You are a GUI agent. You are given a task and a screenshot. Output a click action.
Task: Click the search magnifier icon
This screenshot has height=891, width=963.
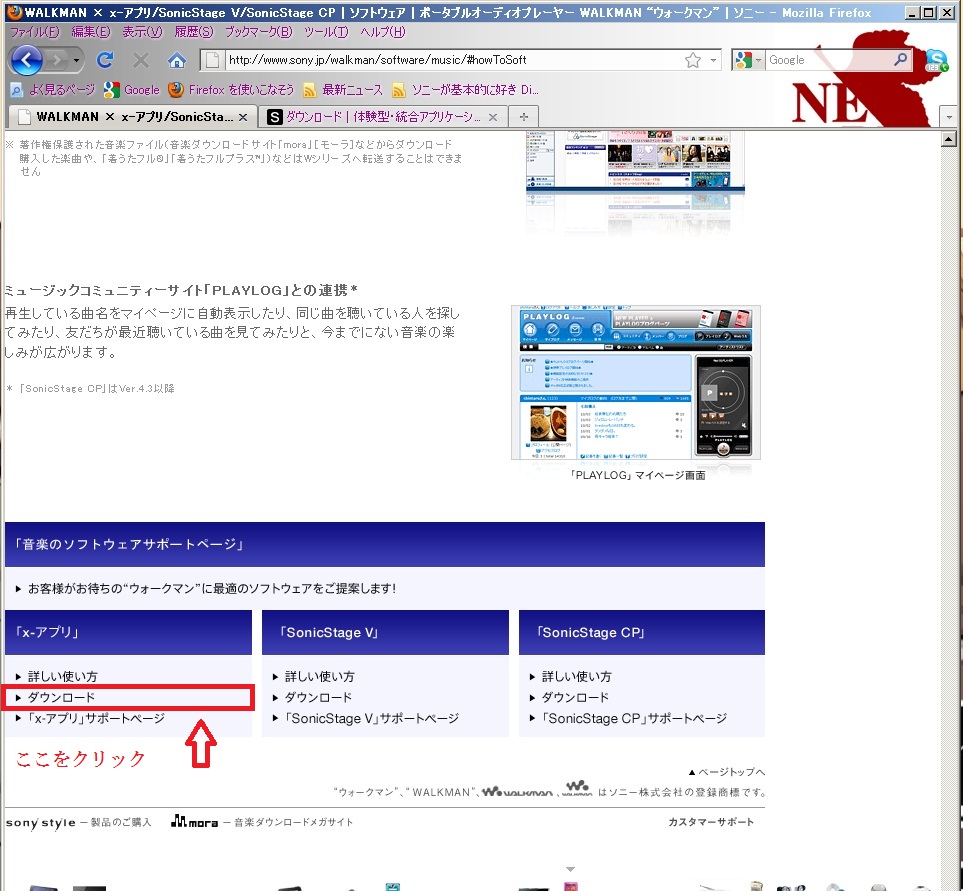coord(901,60)
